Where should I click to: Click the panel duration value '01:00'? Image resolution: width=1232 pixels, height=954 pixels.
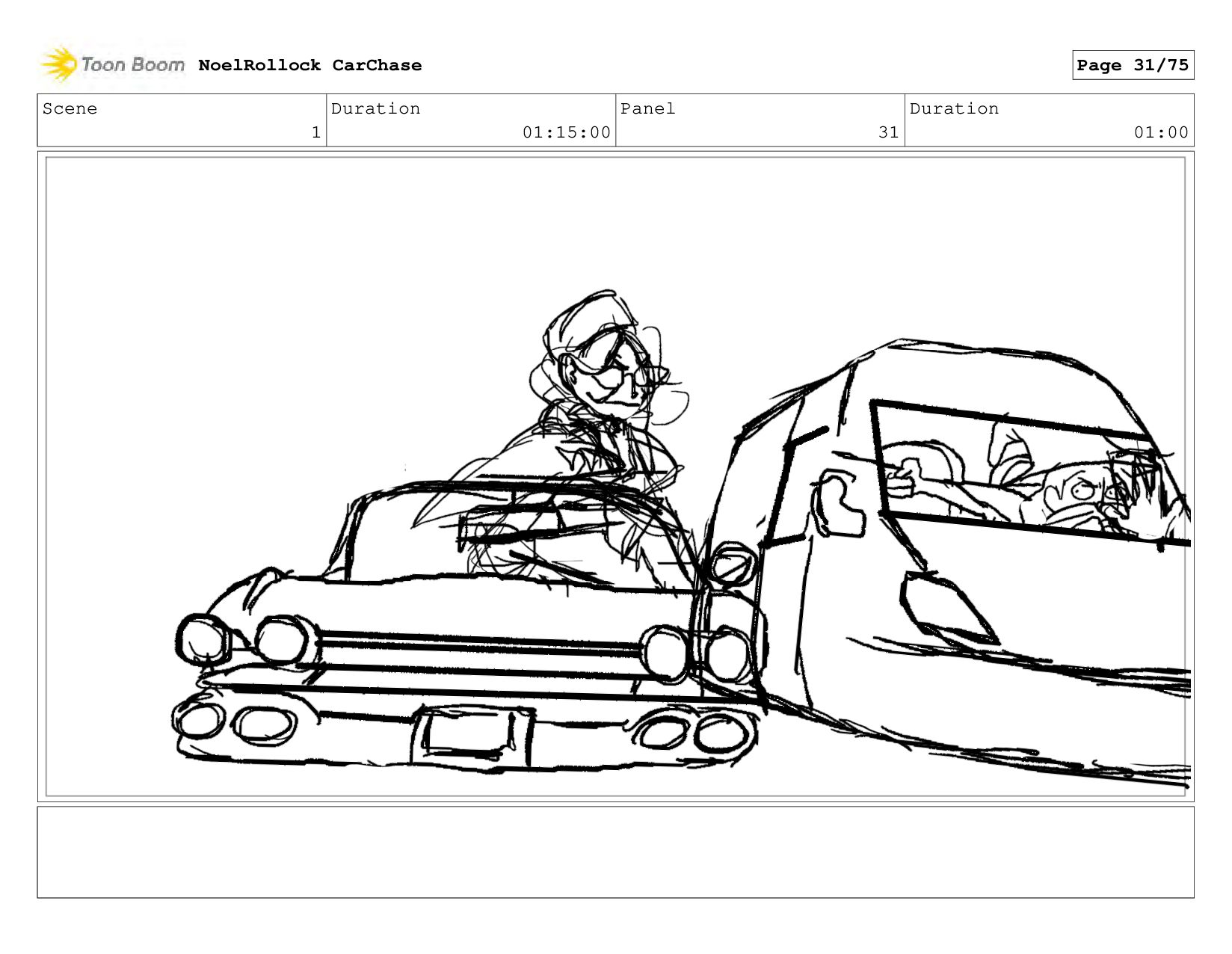pos(1161,132)
